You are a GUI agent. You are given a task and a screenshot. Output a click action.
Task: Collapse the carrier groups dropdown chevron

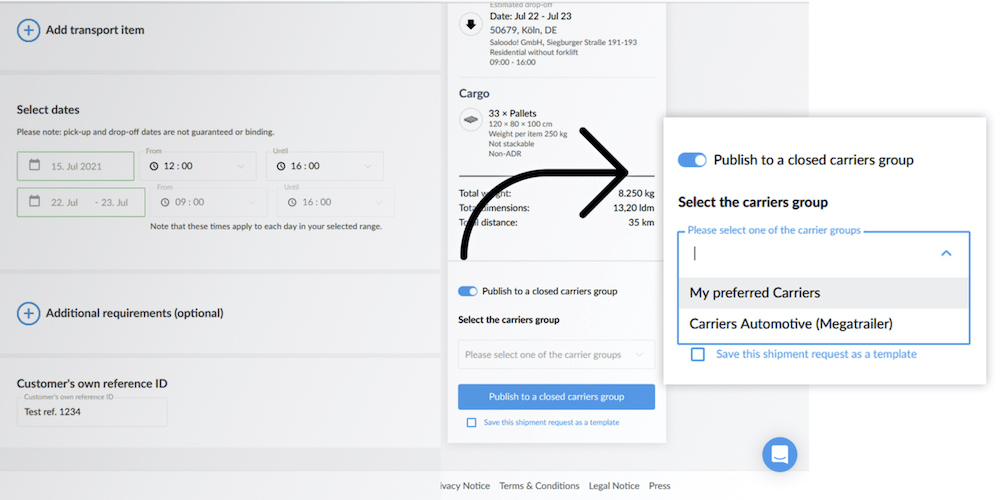(x=946, y=254)
